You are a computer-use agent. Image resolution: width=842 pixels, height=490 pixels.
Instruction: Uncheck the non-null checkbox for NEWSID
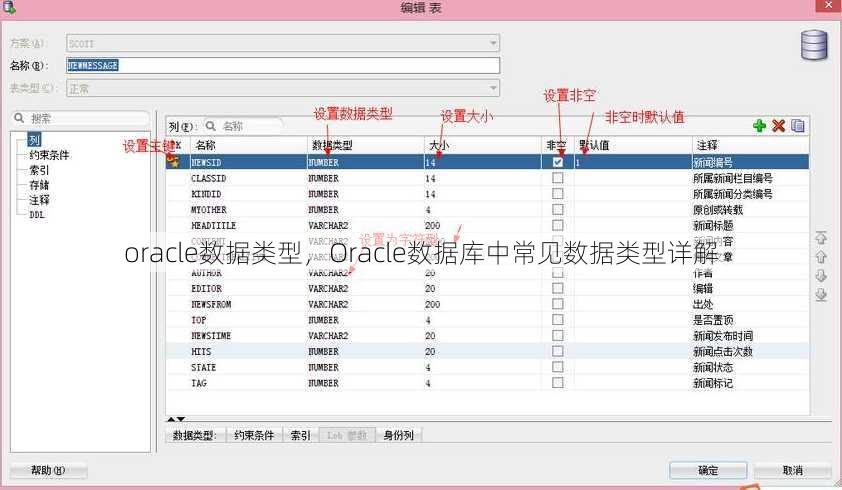click(x=558, y=162)
